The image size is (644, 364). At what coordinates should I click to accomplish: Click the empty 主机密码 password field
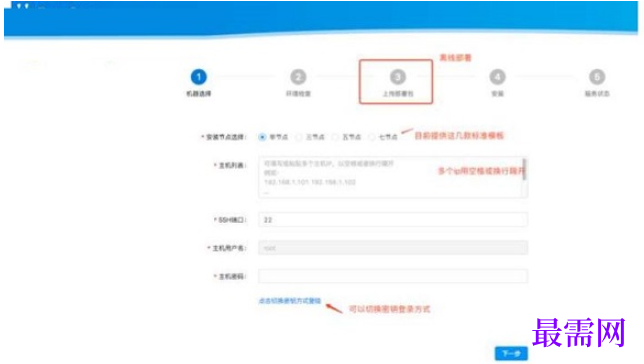393,276
